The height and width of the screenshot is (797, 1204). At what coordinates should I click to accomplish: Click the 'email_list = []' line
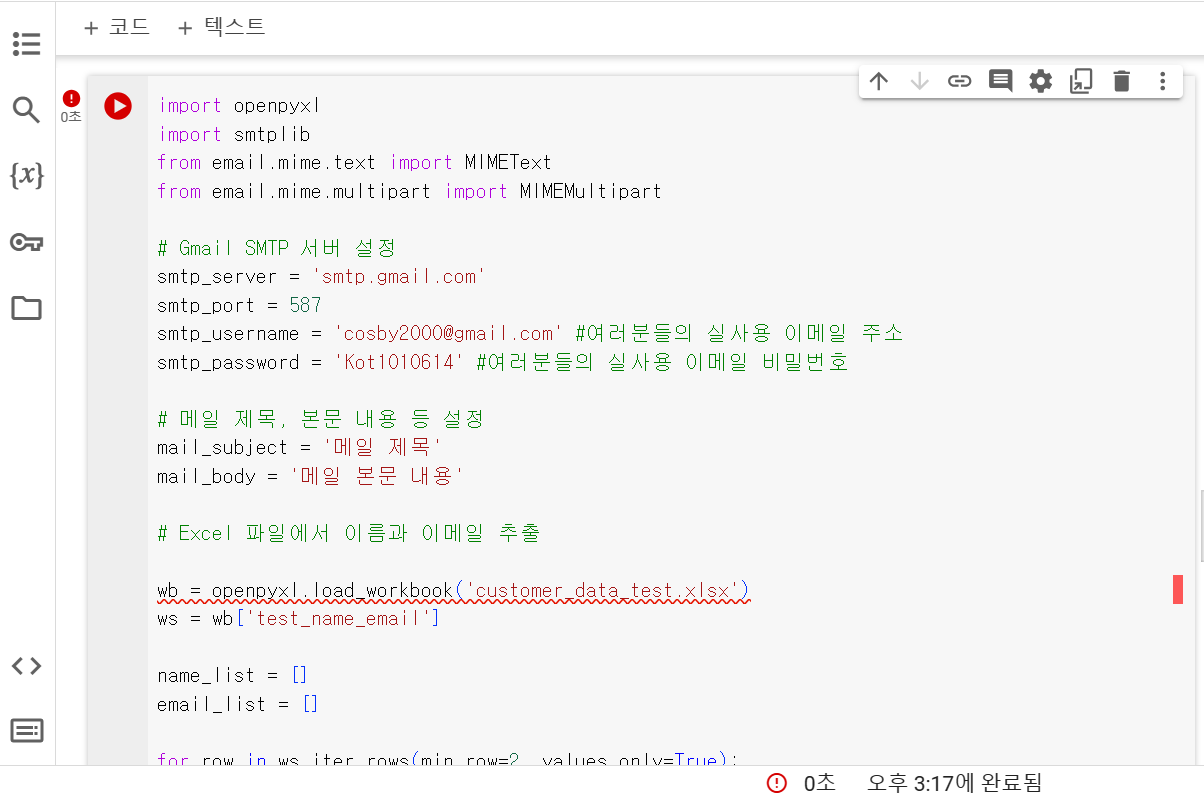point(238,704)
